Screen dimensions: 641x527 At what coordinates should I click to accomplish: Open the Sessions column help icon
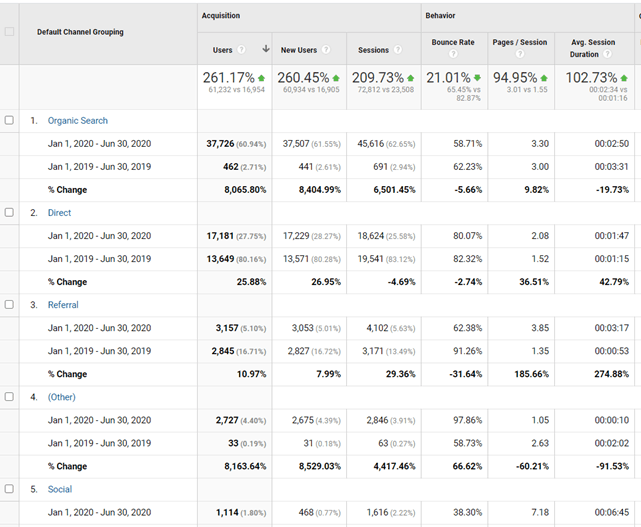tap(397, 50)
